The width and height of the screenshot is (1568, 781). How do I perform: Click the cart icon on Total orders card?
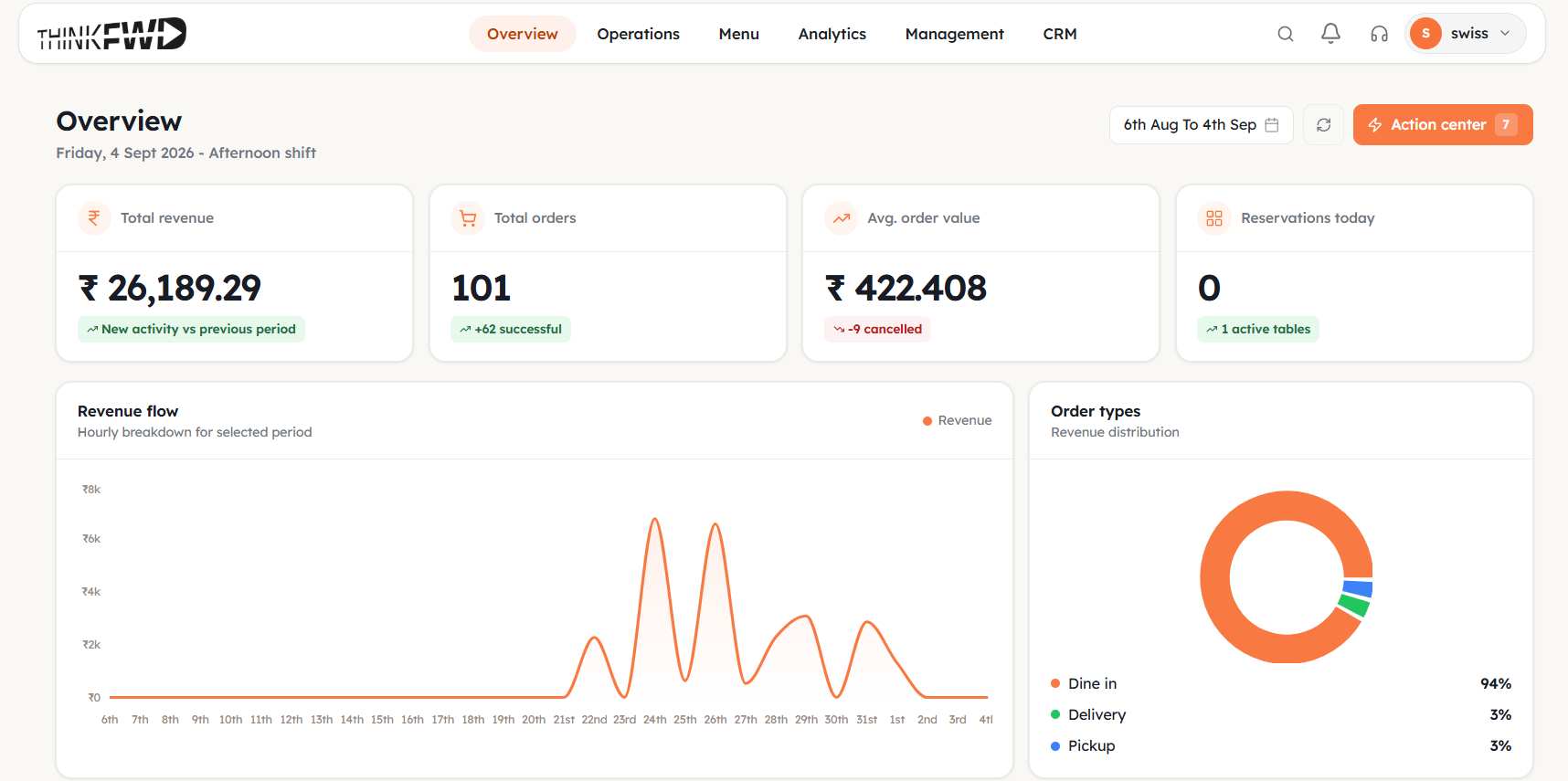[x=468, y=218]
